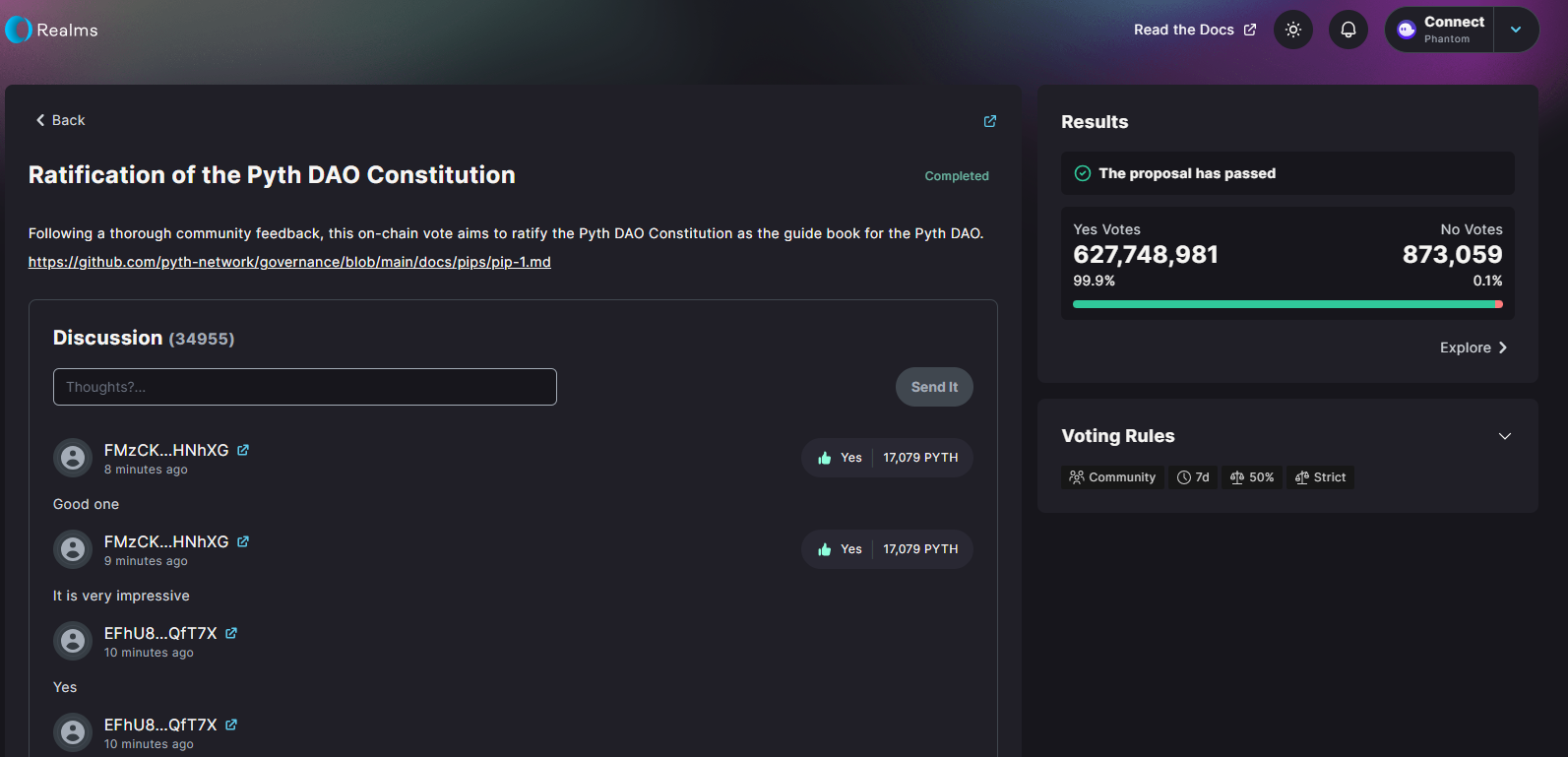Image resolution: width=1568 pixels, height=757 pixels.
Task: Open proposal in explorer via top-right external icon
Action: [x=990, y=121]
